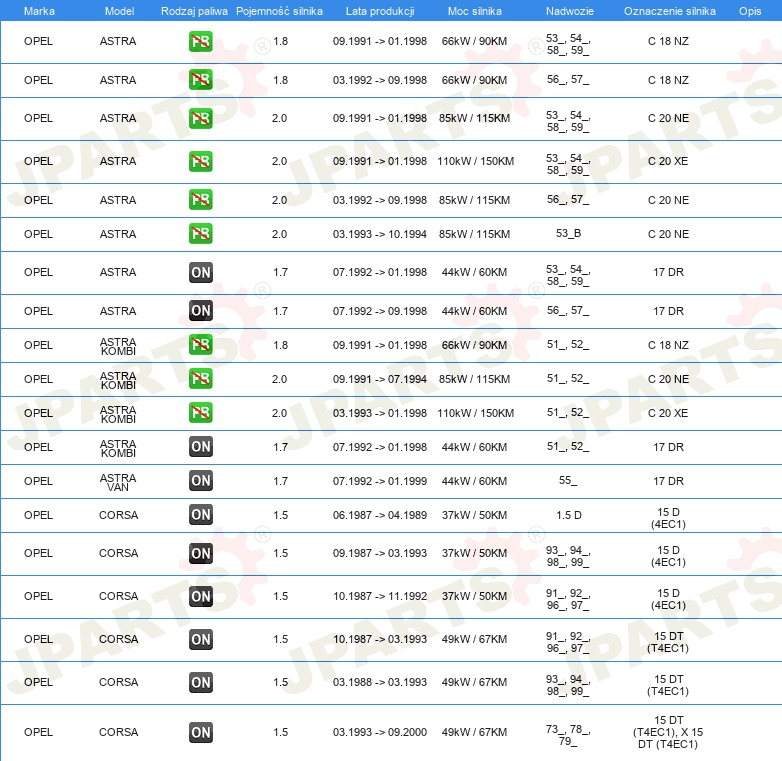
Task: Click '110kW / 150KM' in the Astra Kombi row
Action: [x=475, y=413]
